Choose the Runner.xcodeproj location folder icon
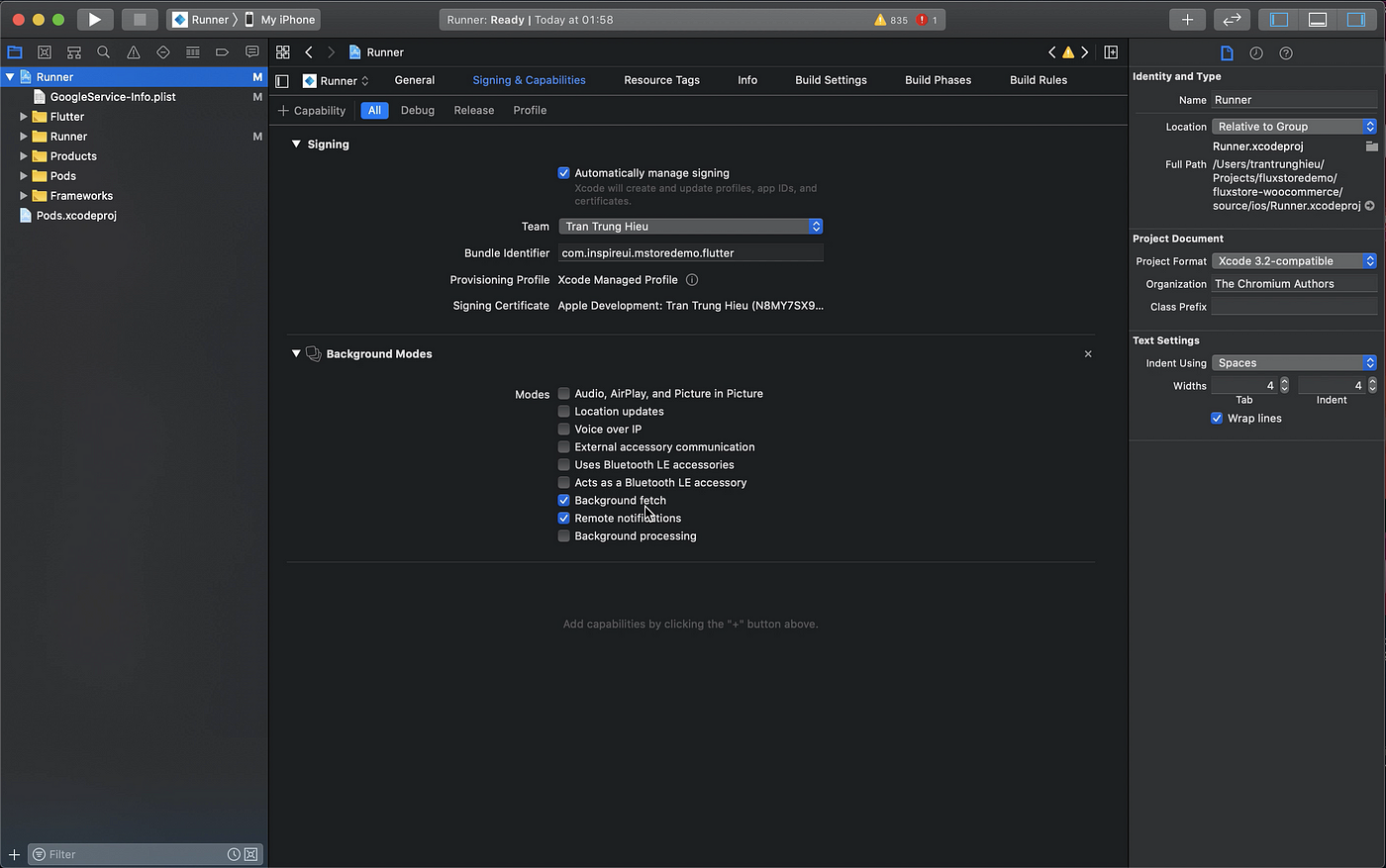This screenshot has height=868, width=1386. 1371,146
